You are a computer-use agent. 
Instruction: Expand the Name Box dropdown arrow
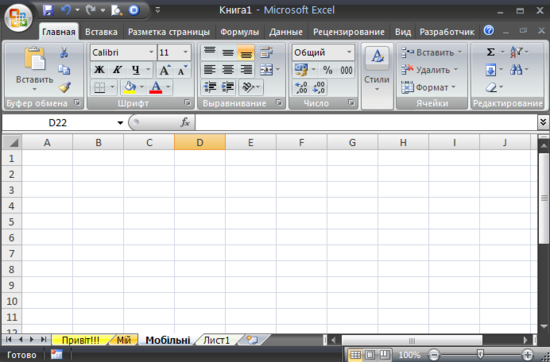pos(120,123)
